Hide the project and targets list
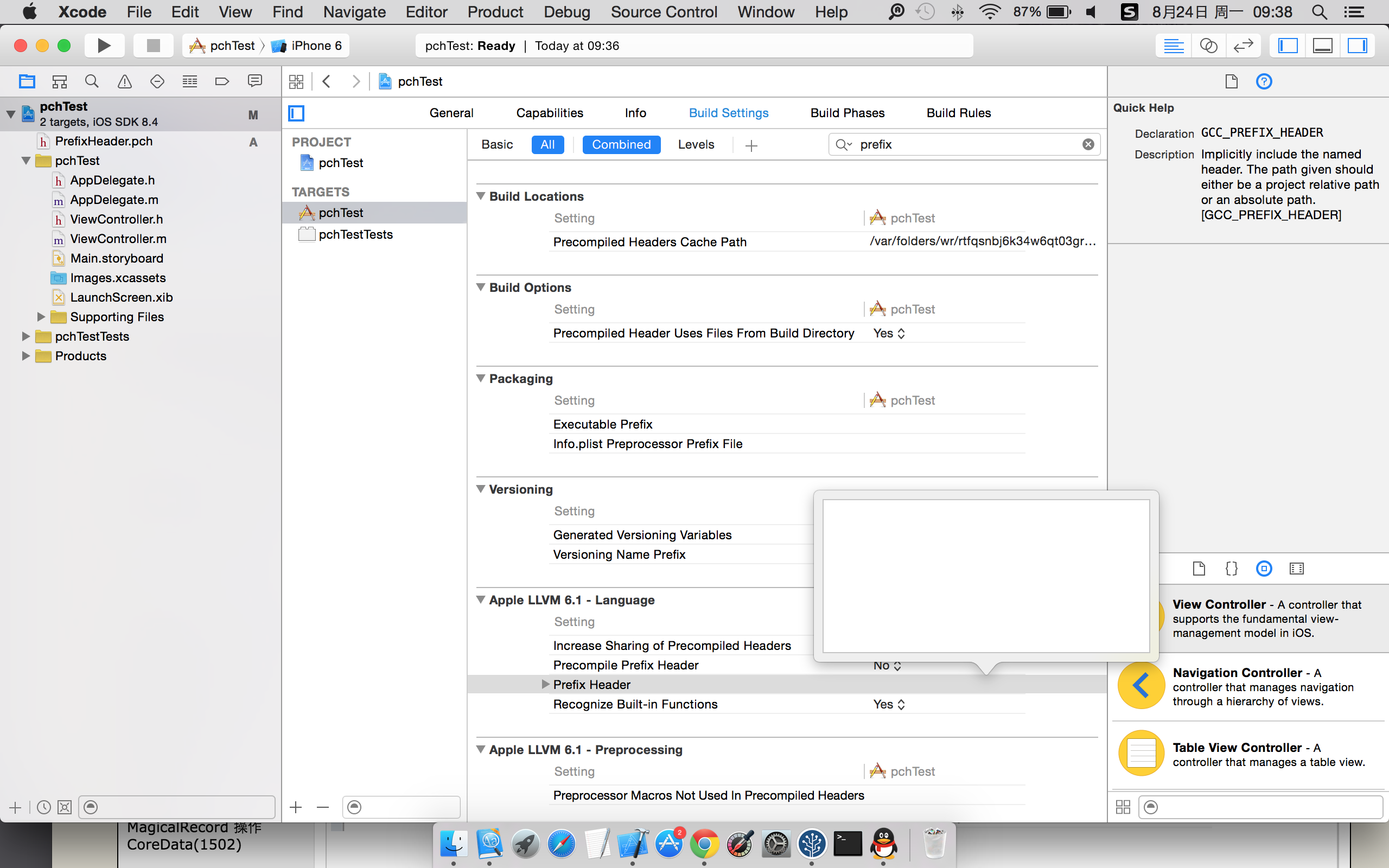 (296, 113)
